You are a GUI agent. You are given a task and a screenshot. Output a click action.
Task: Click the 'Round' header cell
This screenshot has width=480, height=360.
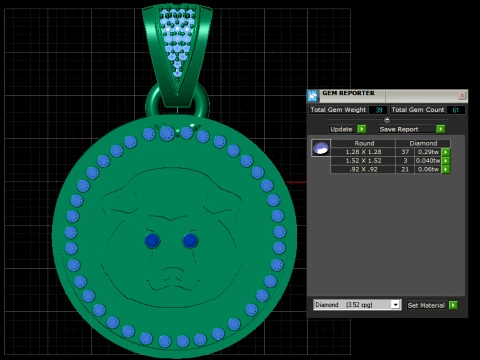pos(364,143)
